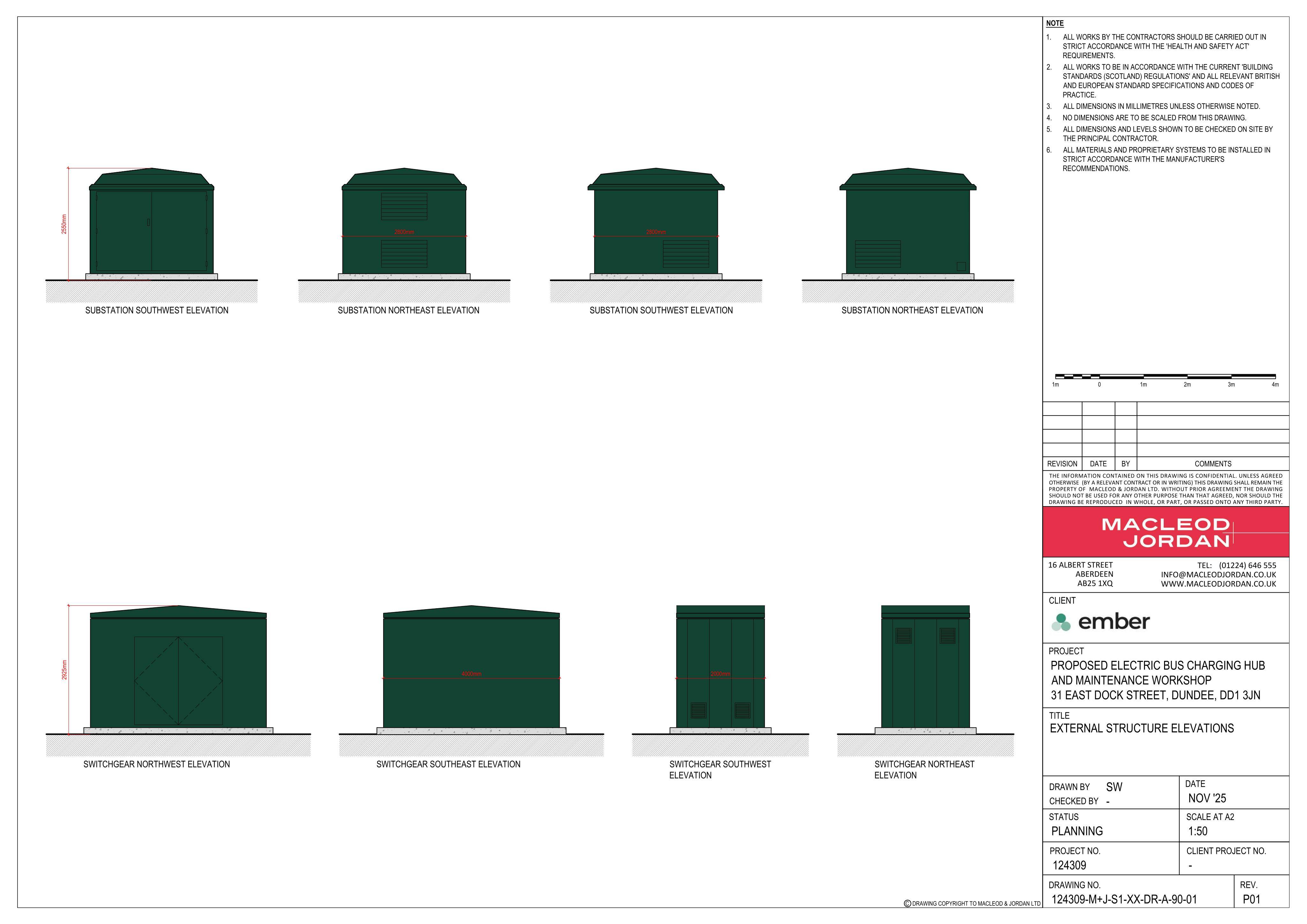Click the ember client logo
This screenshot has width=1307, height=924.
(1100, 621)
